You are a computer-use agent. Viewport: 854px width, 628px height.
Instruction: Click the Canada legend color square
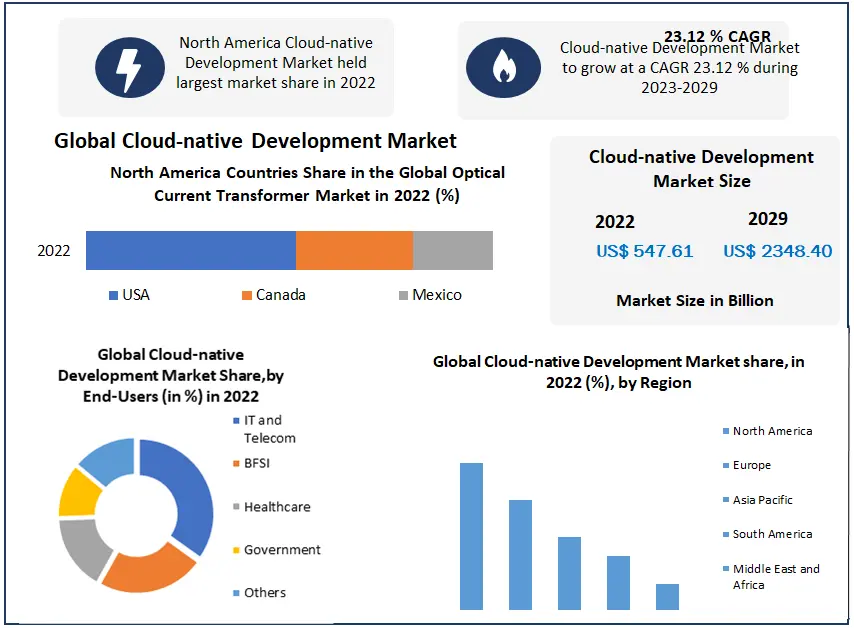coord(246,295)
